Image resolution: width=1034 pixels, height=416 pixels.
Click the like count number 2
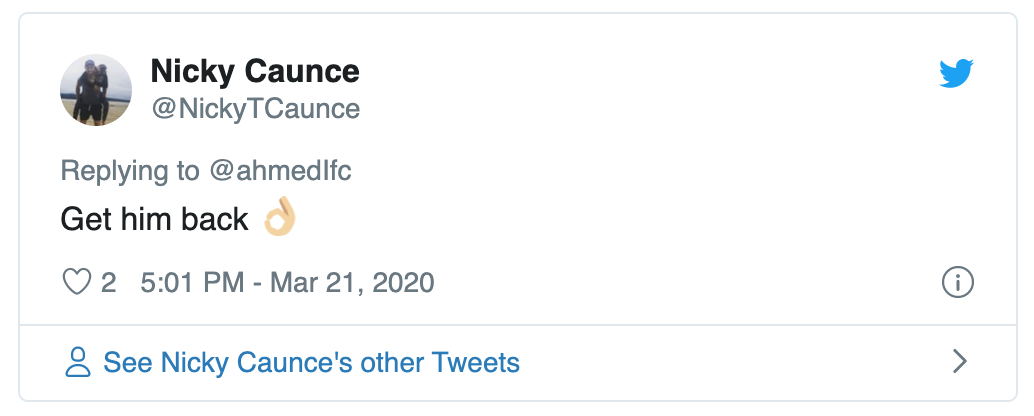point(108,282)
